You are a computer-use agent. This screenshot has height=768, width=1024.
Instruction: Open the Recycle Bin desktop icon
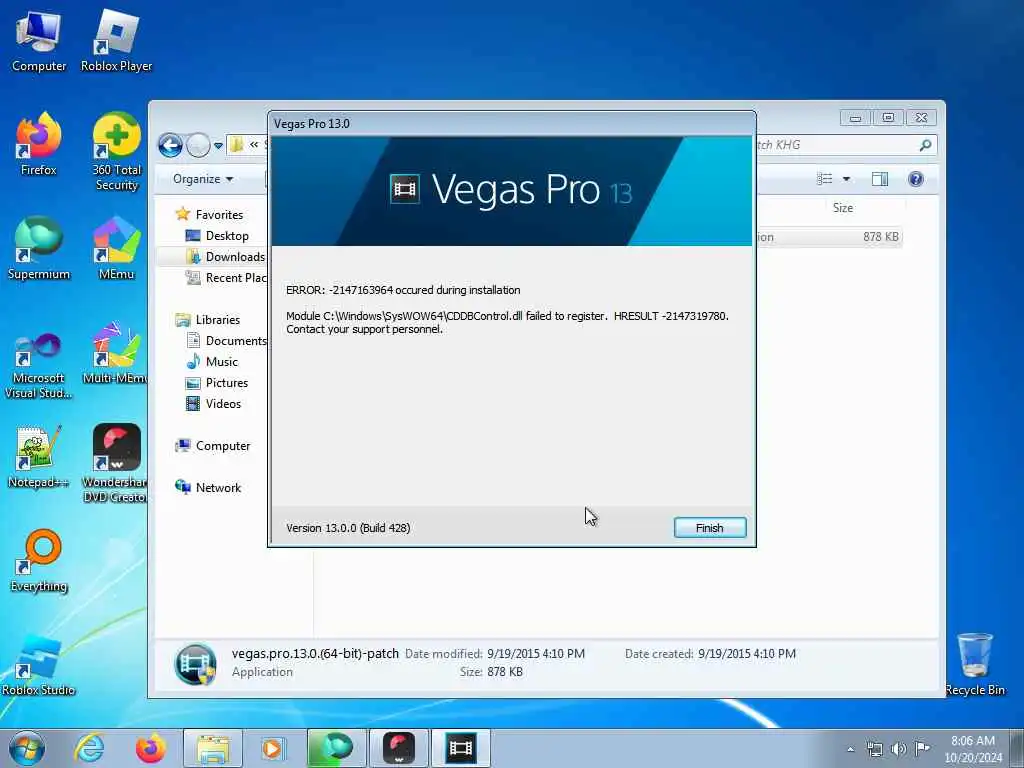click(x=974, y=665)
